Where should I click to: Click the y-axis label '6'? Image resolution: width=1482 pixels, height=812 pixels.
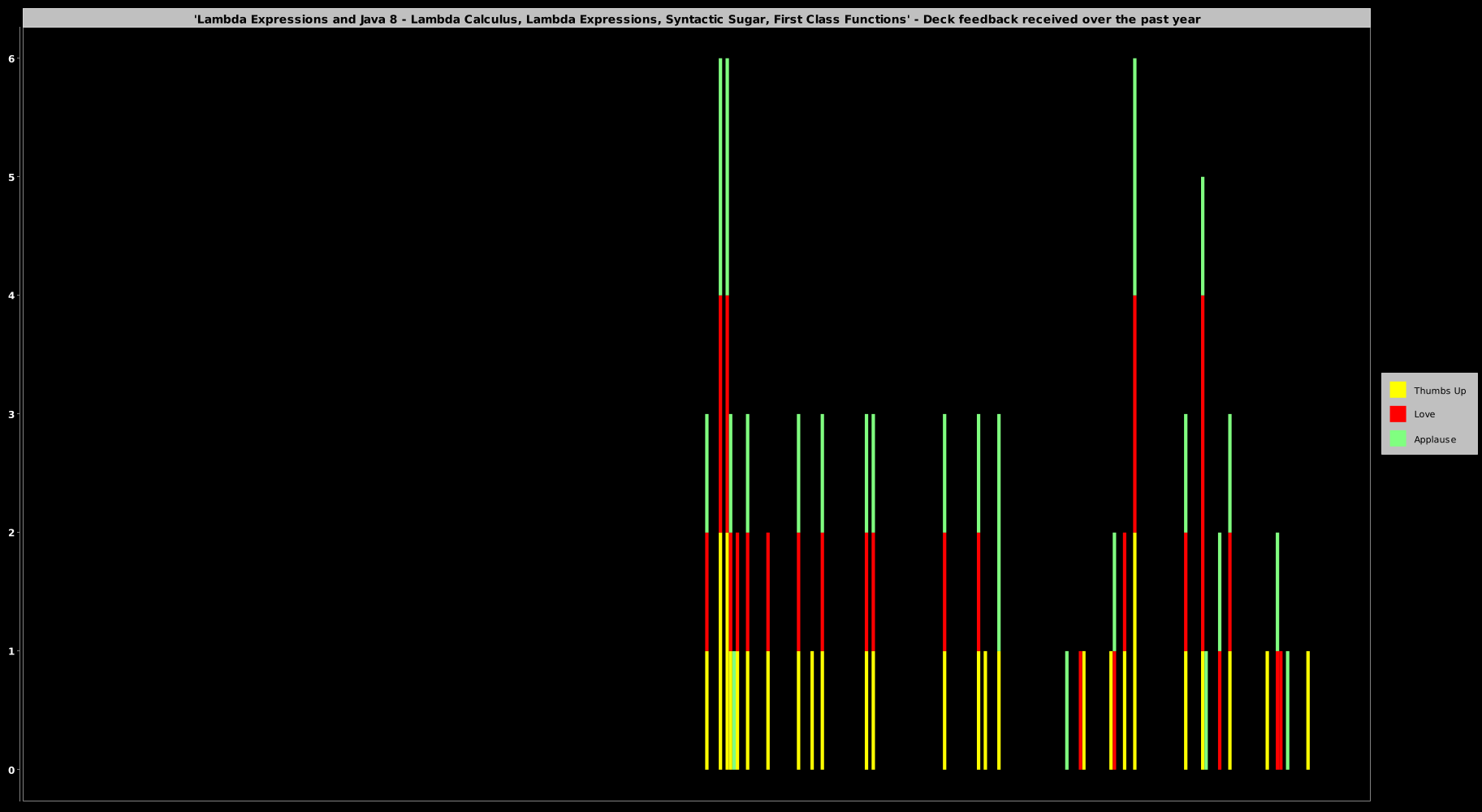coord(12,58)
